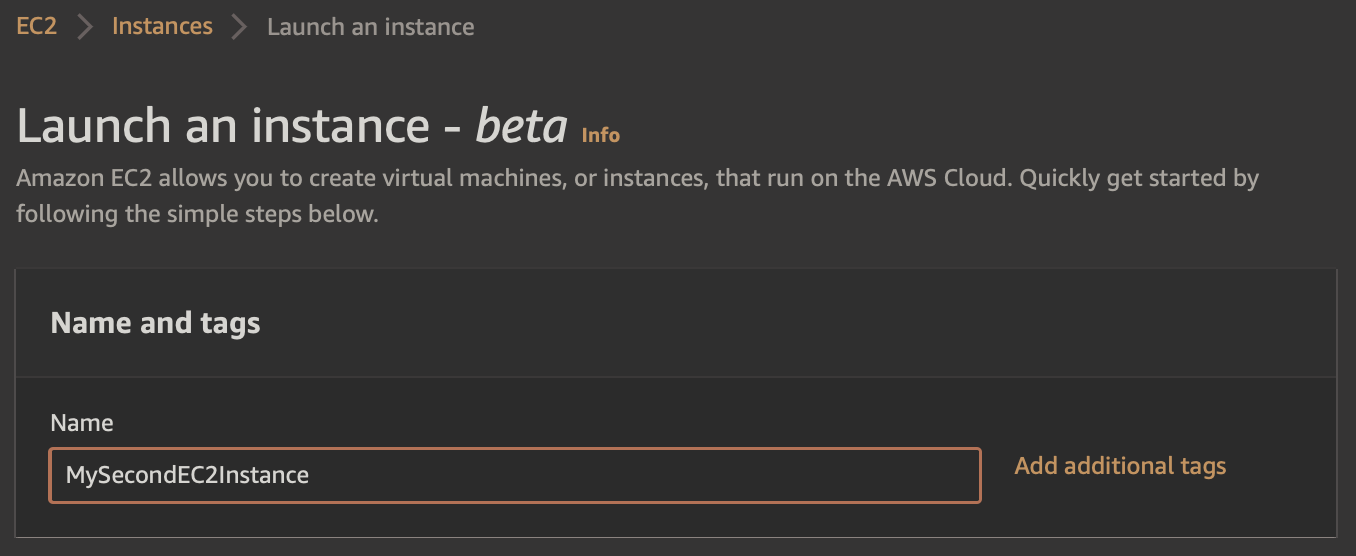Click the Name field label
This screenshot has width=1356, height=556.
click(x=82, y=423)
